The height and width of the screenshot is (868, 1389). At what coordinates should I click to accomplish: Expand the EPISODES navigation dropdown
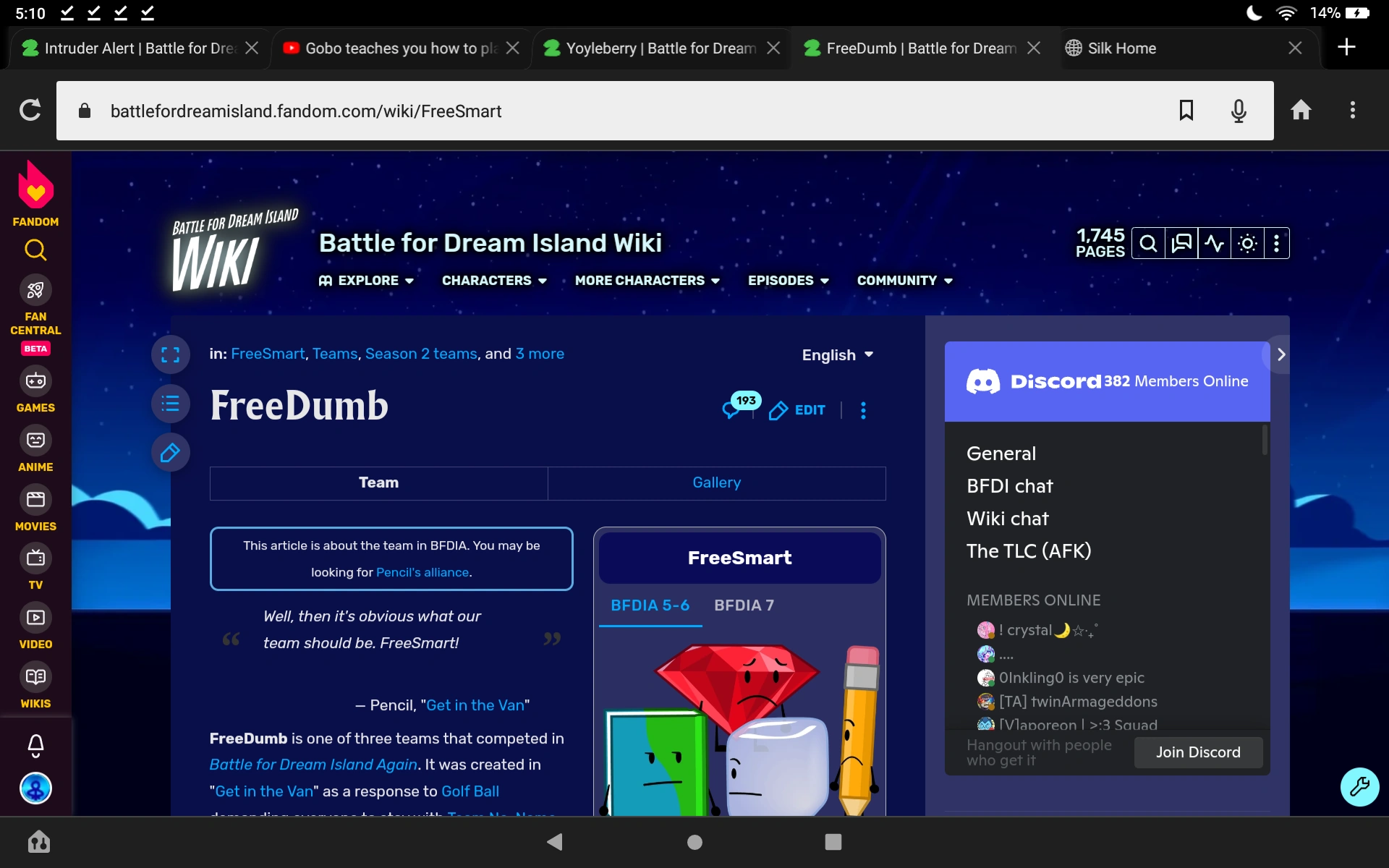(788, 281)
